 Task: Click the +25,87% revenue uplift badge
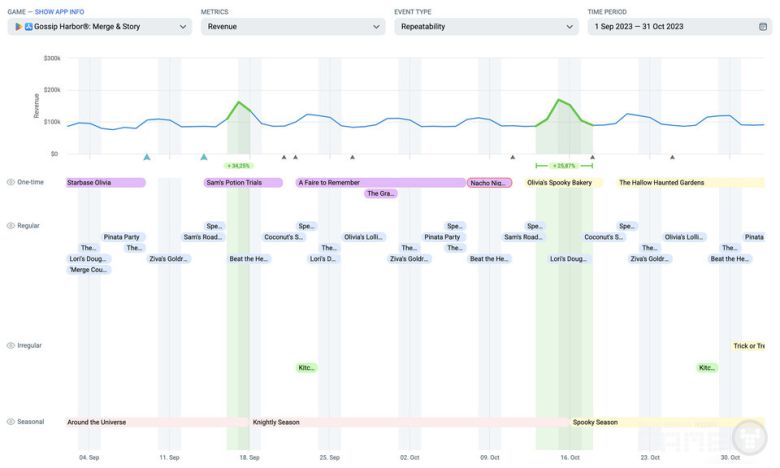564,166
